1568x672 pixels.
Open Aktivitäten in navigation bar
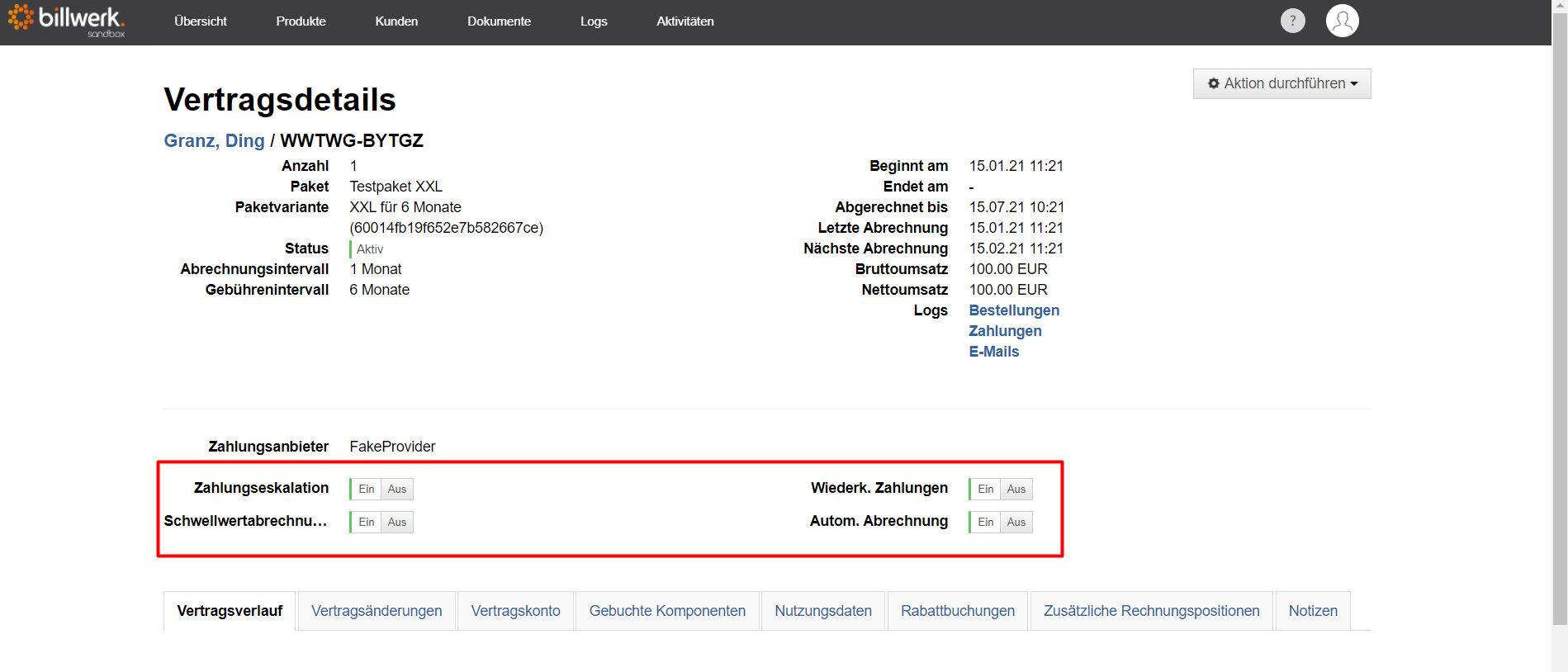pos(685,21)
